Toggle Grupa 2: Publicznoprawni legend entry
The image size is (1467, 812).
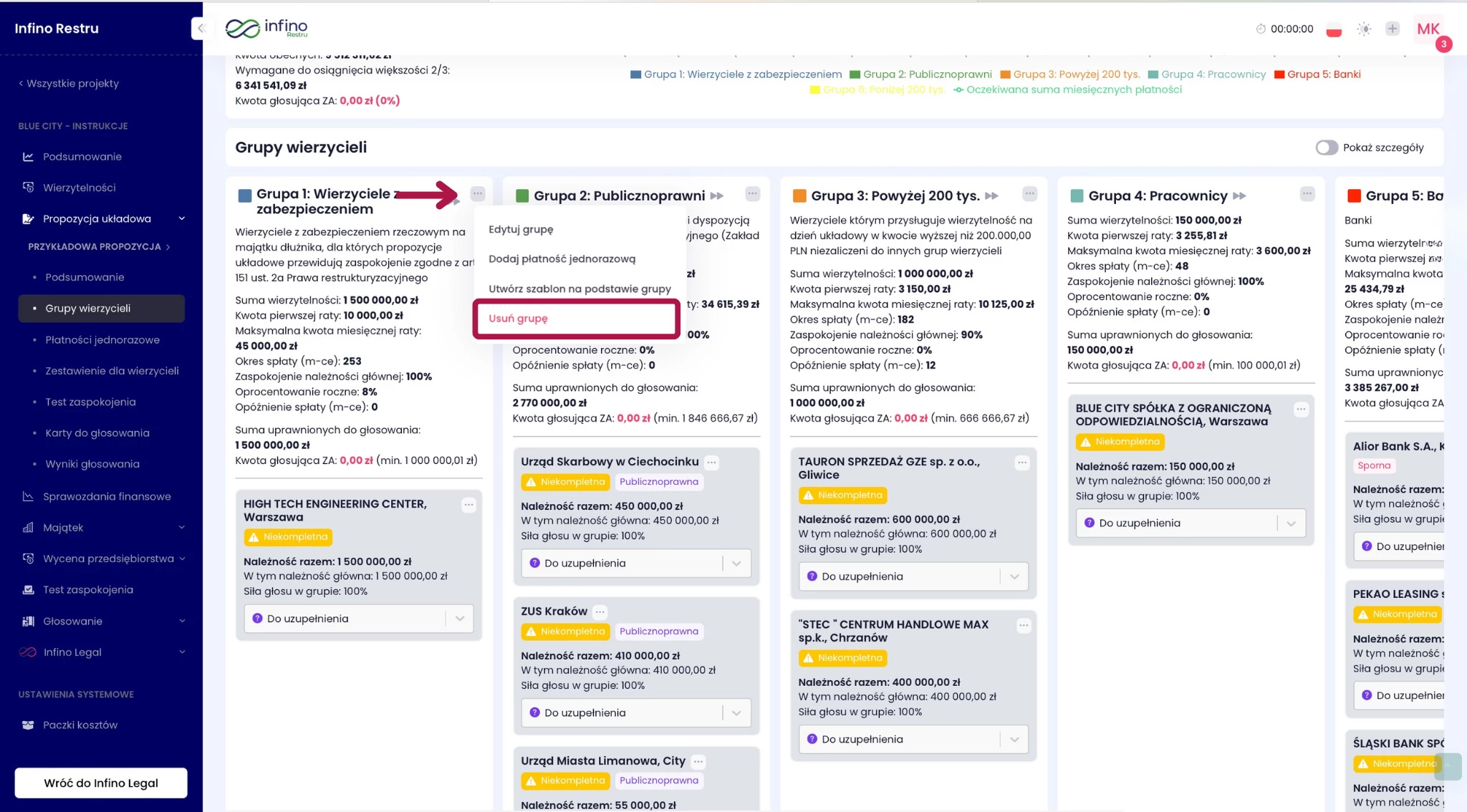pyautogui.click(x=920, y=74)
